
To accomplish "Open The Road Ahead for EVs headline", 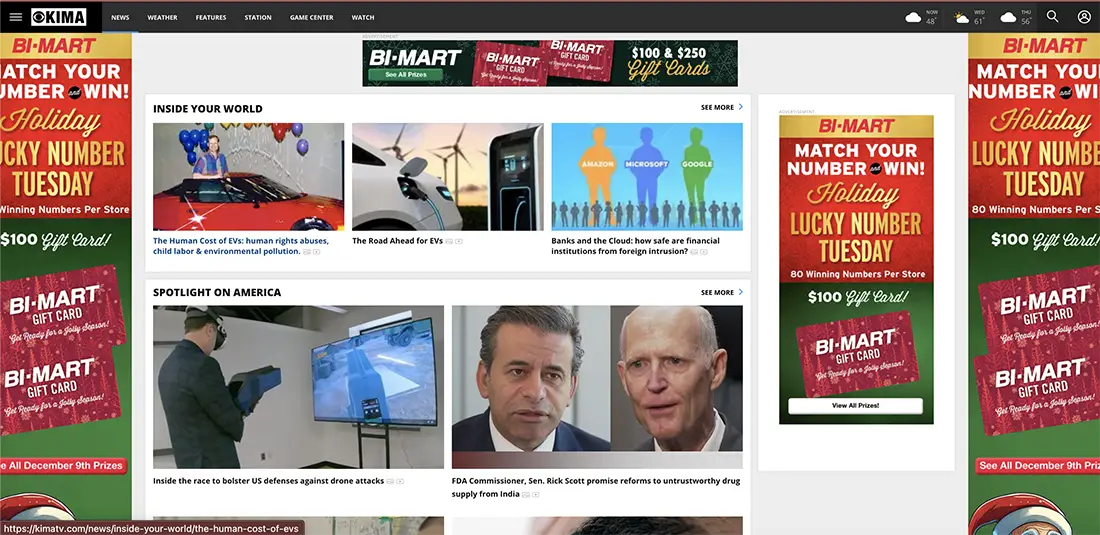I will pos(397,241).
